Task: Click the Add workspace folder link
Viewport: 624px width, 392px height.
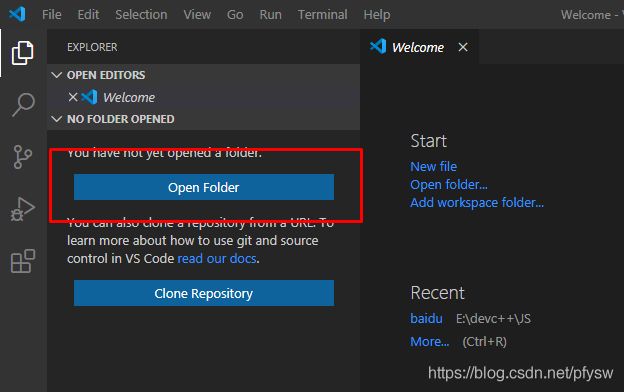Action: (477, 203)
